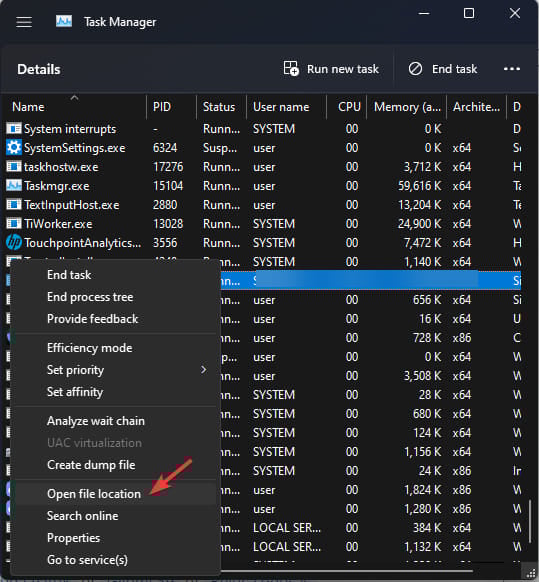The width and height of the screenshot is (539, 582).
Task: Open the three-dot more options menu
Action: coord(512,69)
